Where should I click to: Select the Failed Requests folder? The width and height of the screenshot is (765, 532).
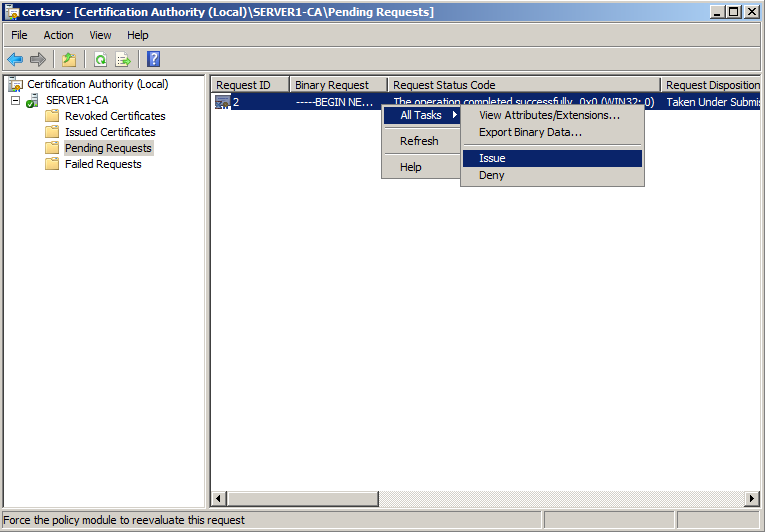pyautogui.click(x=103, y=164)
